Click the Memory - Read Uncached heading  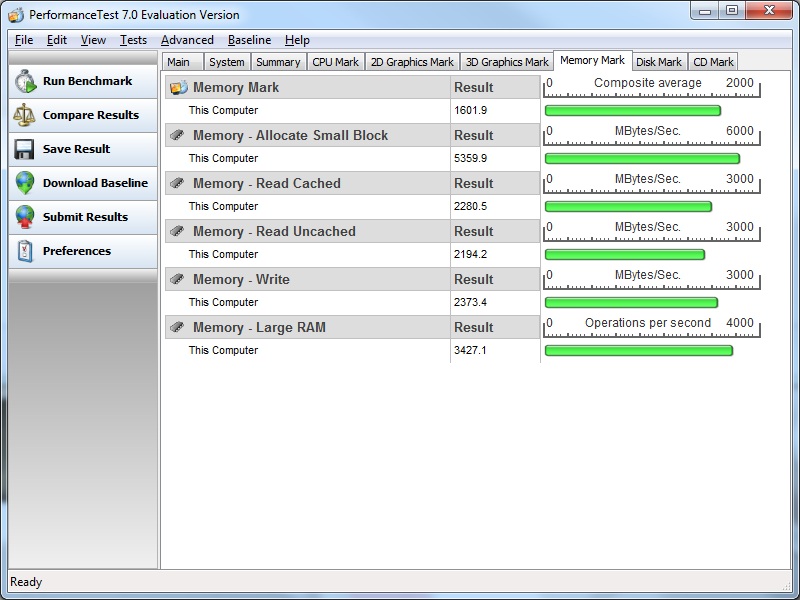tap(274, 231)
